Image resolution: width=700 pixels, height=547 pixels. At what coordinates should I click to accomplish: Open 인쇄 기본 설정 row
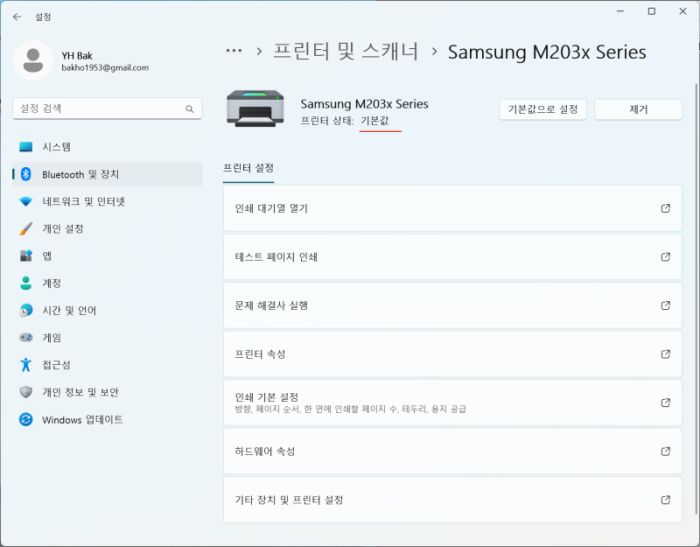[x=453, y=402]
